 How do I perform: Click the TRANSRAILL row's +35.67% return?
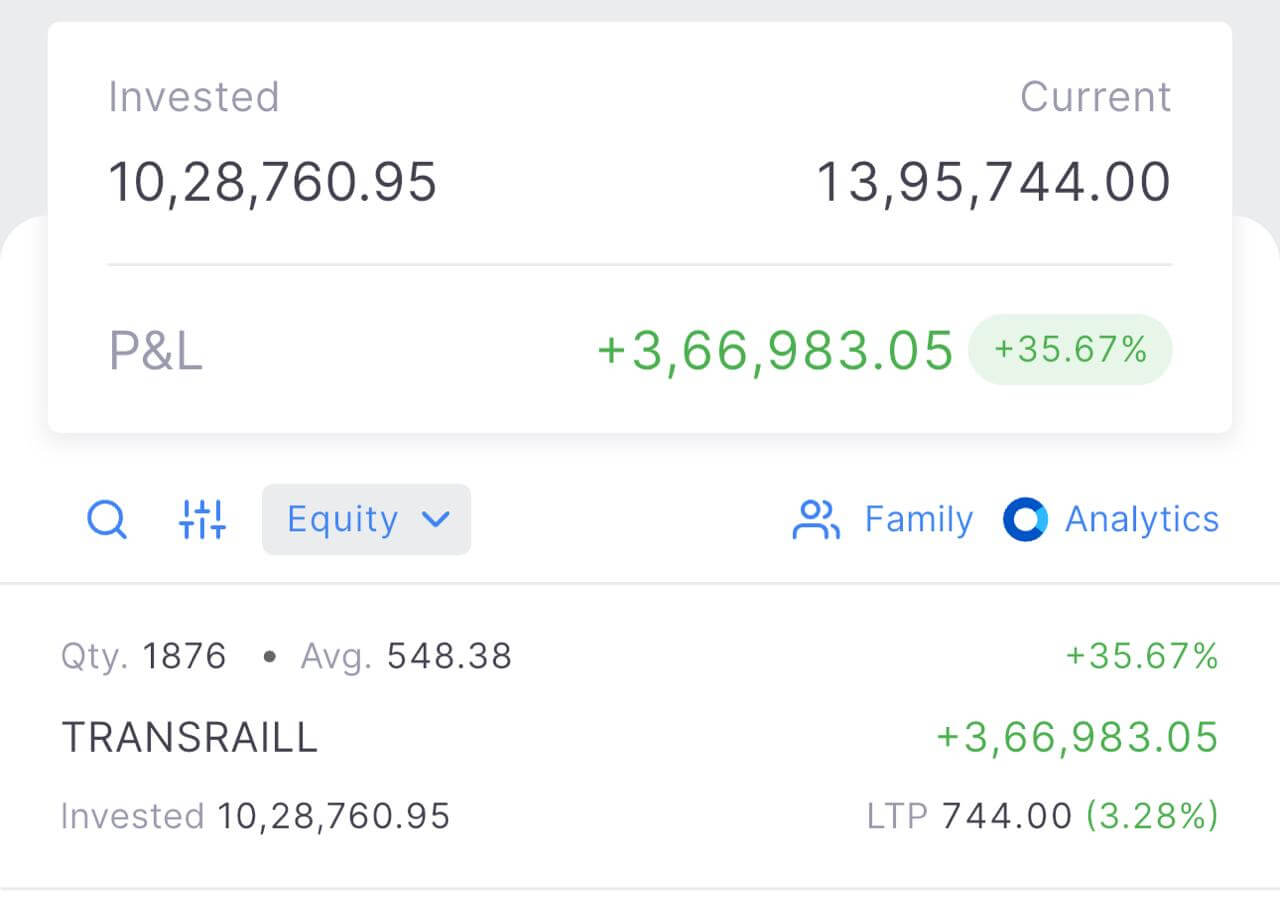pos(1141,657)
